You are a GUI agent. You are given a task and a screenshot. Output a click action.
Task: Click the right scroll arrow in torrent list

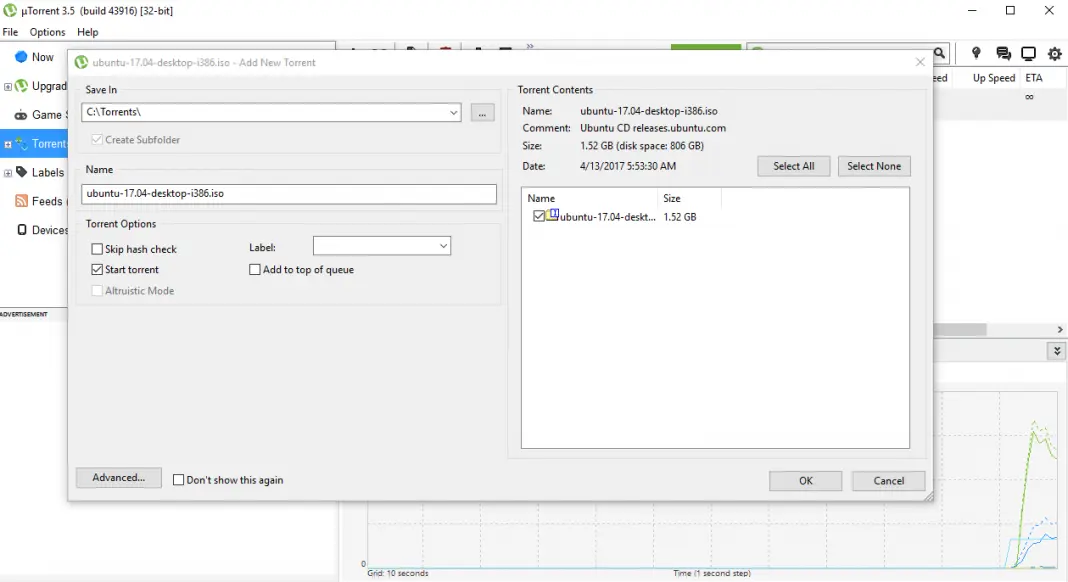[1060, 330]
